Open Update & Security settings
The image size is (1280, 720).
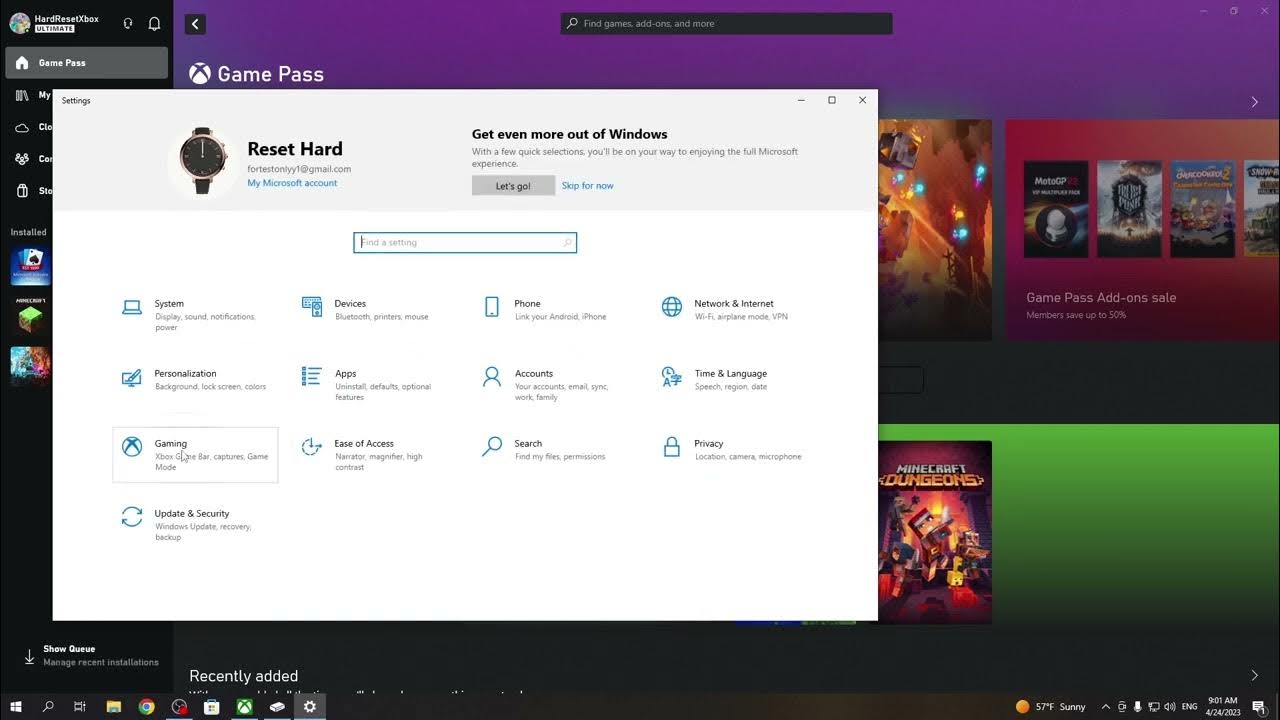point(195,525)
